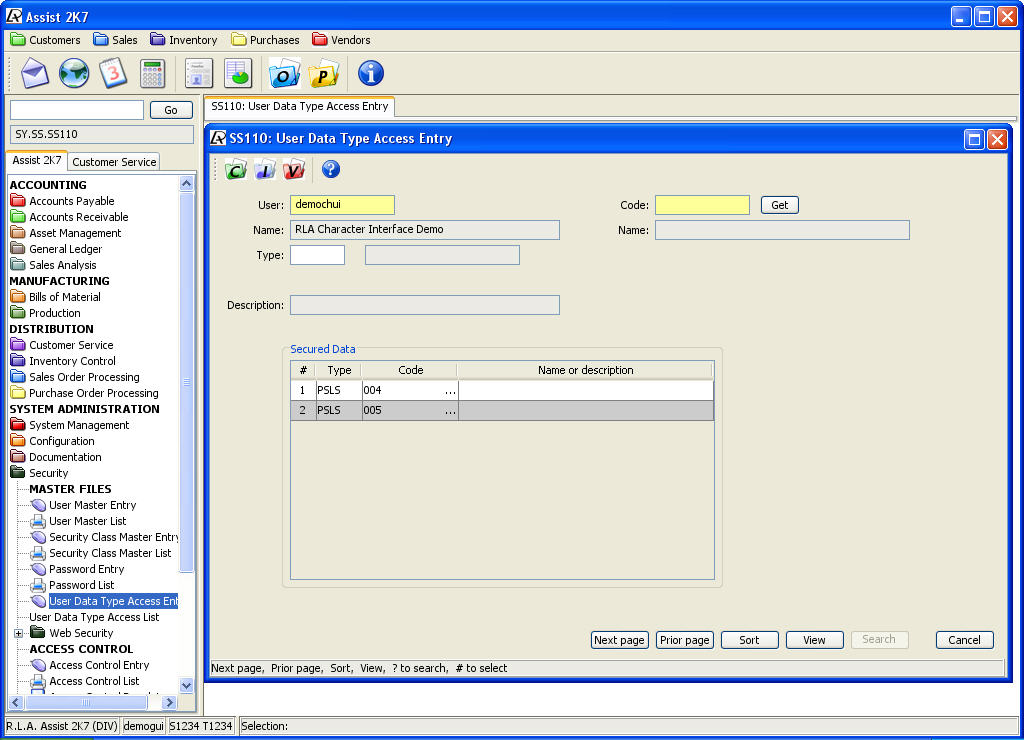
Task: Open the Inventory Control folder
Action: click(x=63, y=361)
